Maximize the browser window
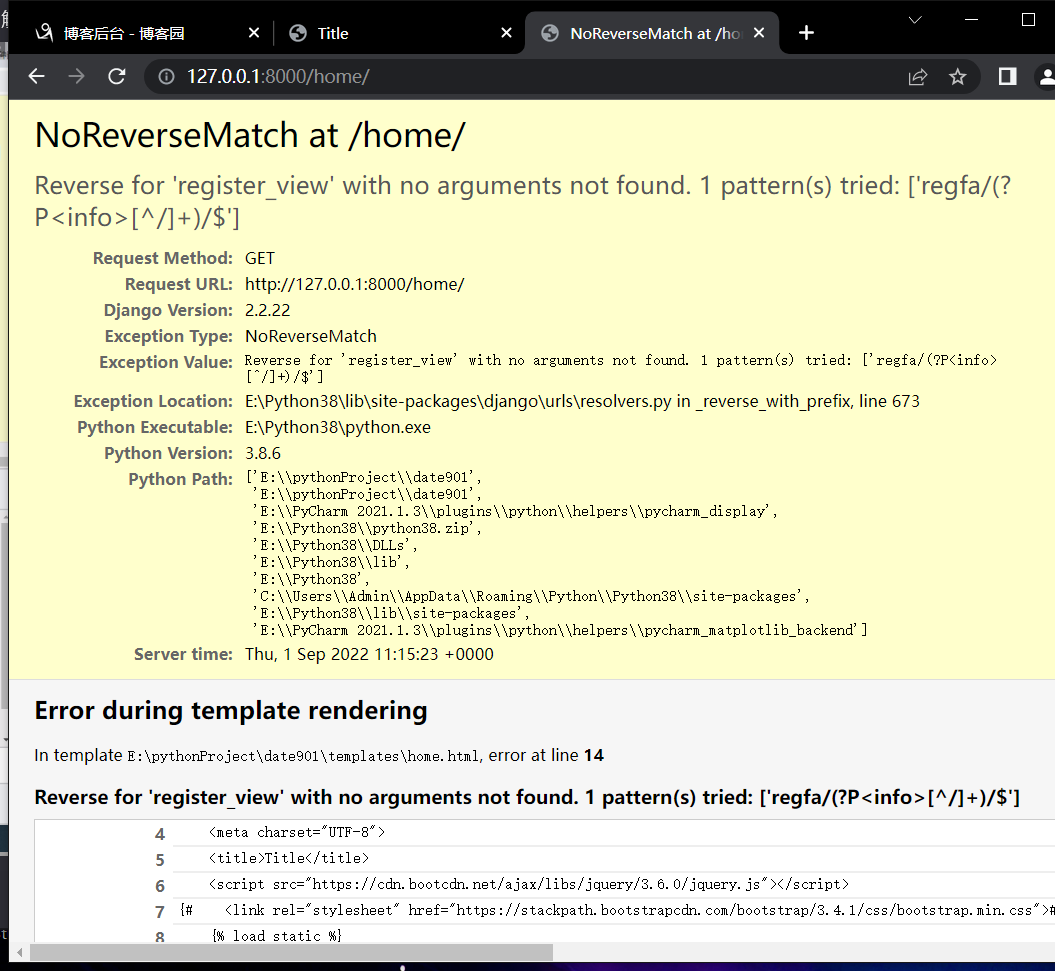 click(1028, 20)
